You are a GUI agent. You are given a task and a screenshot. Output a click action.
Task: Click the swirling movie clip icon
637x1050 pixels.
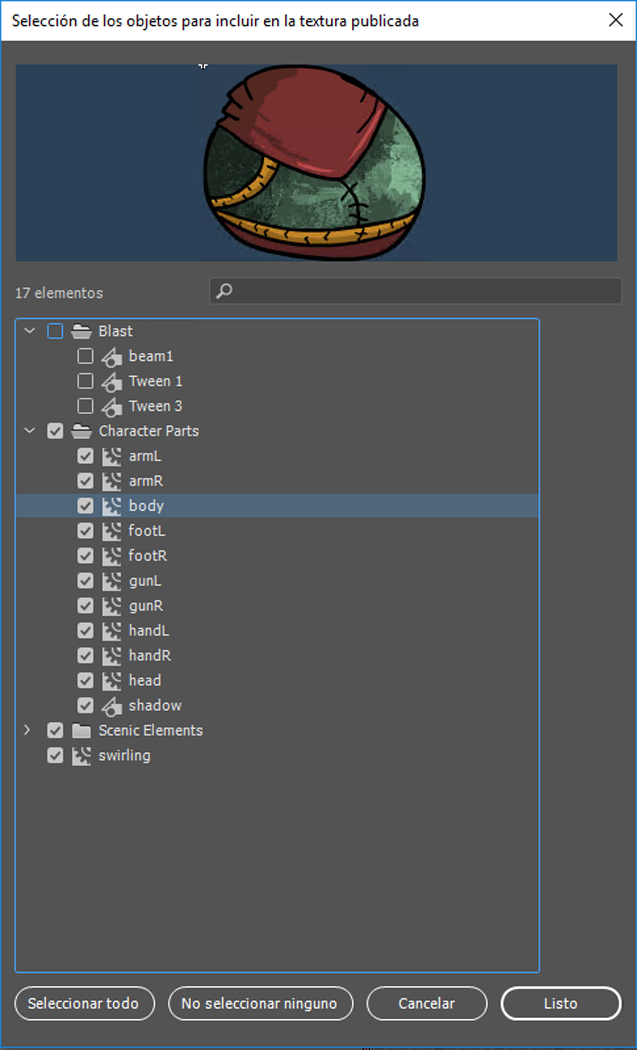coord(81,756)
